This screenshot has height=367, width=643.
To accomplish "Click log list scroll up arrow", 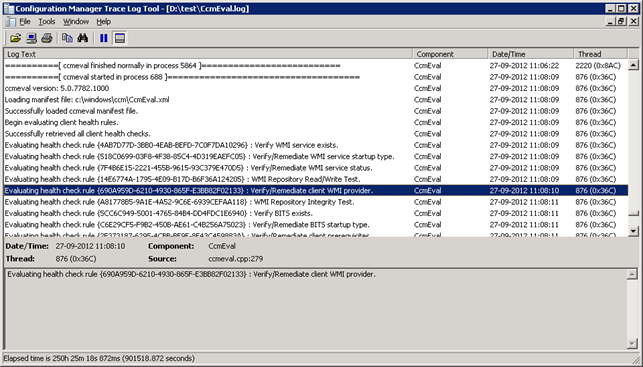I will [634, 65].
